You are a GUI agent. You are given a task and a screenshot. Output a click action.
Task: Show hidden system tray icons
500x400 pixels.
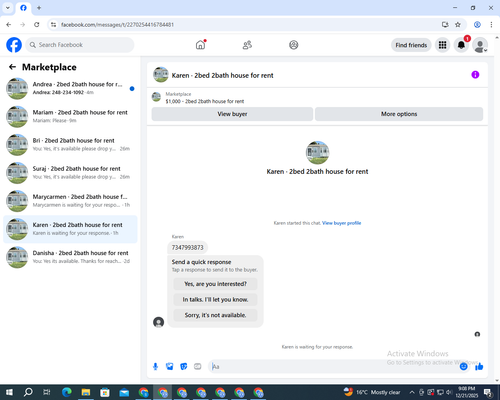pyautogui.click(x=412, y=392)
